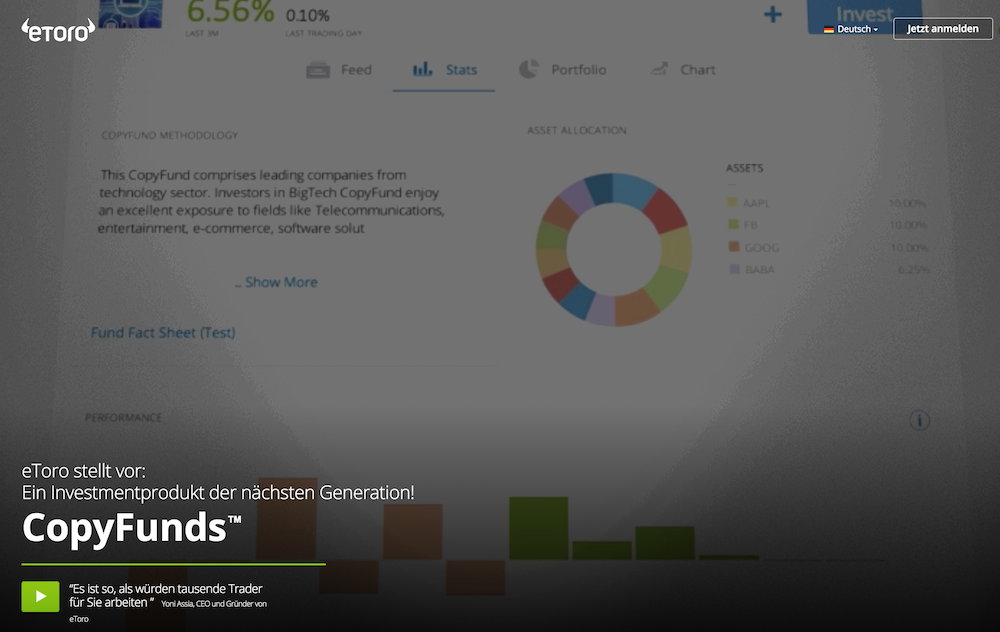
Task: Expand the methodology with Show More
Action: point(281,282)
